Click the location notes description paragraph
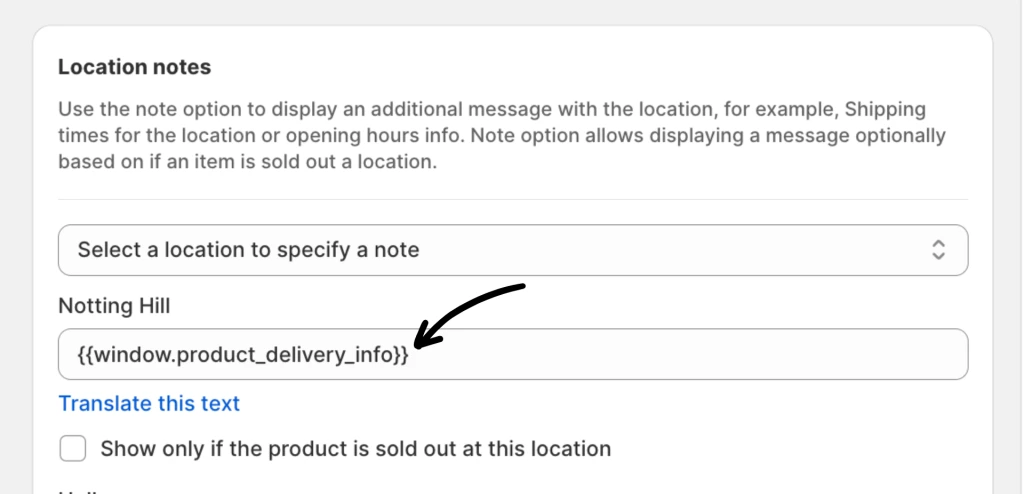Viewport: 1024px width, 494px height. 500,135
